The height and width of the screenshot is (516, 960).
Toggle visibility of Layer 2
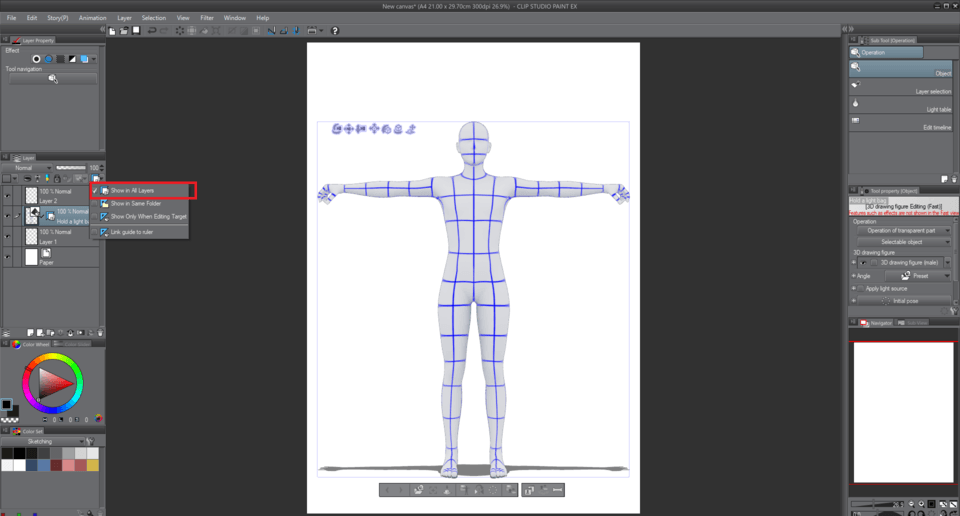tap(7, 196)
